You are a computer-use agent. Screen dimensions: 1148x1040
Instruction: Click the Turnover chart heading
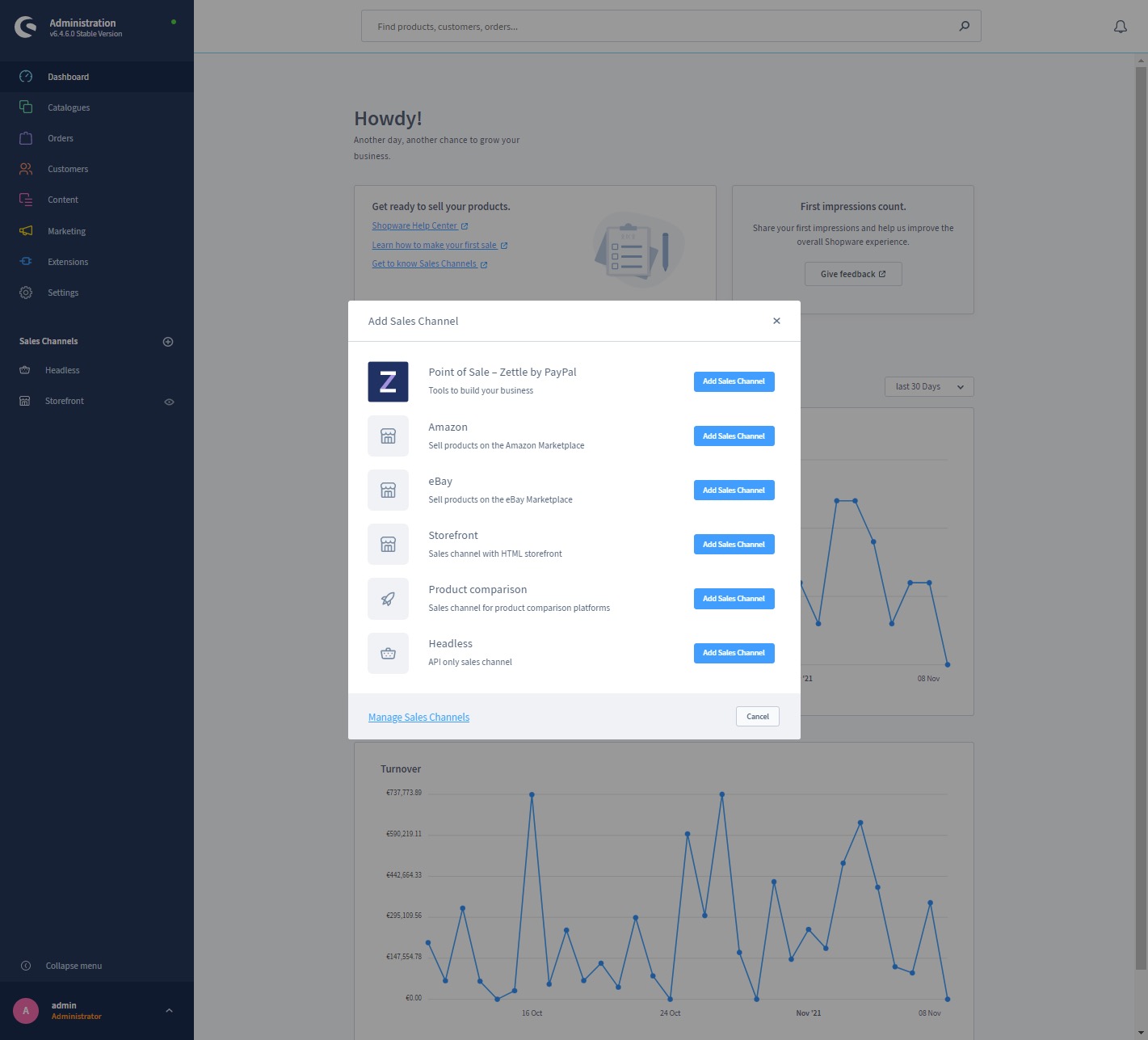[401, 769]
